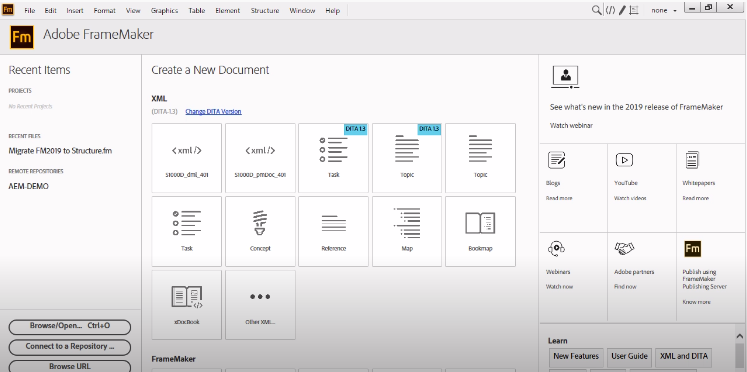
Task: Click the Browse/Open... Ctrl+O button
Action: 70,327
